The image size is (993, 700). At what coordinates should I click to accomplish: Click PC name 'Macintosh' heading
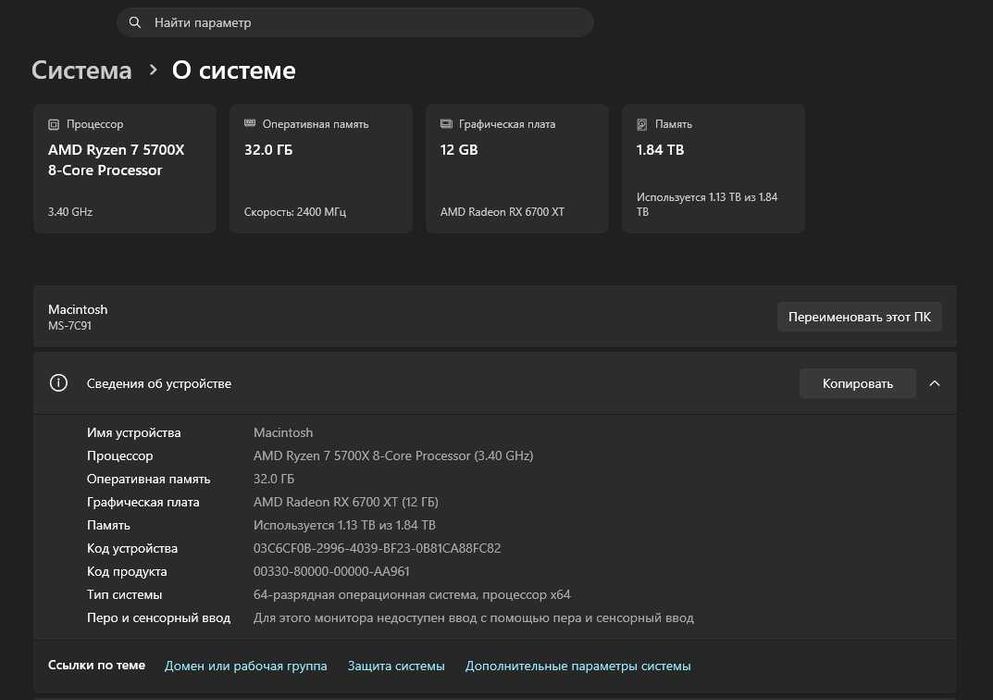tap(78, 309)
